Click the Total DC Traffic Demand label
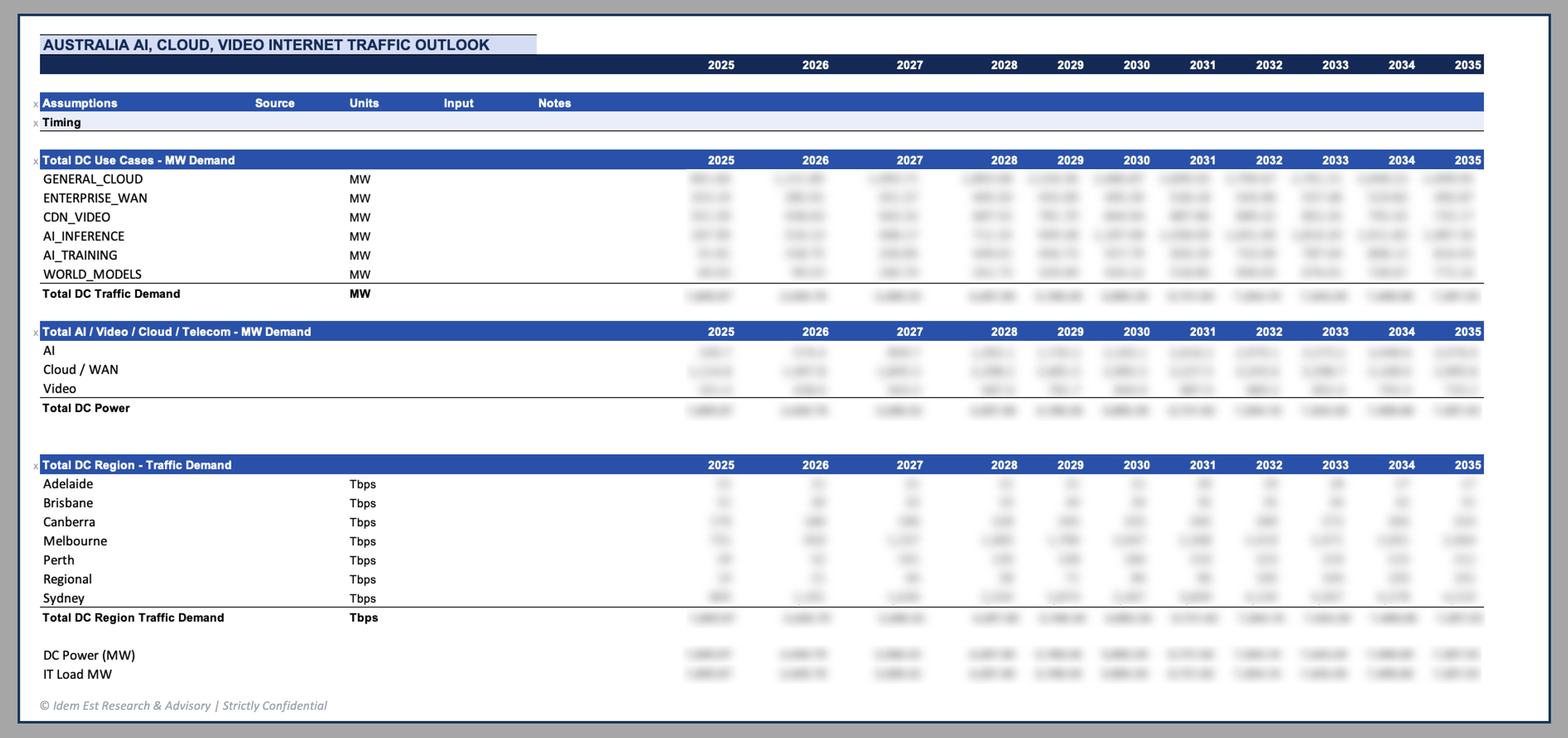The image size is (1568, 738). click(111, 294)
